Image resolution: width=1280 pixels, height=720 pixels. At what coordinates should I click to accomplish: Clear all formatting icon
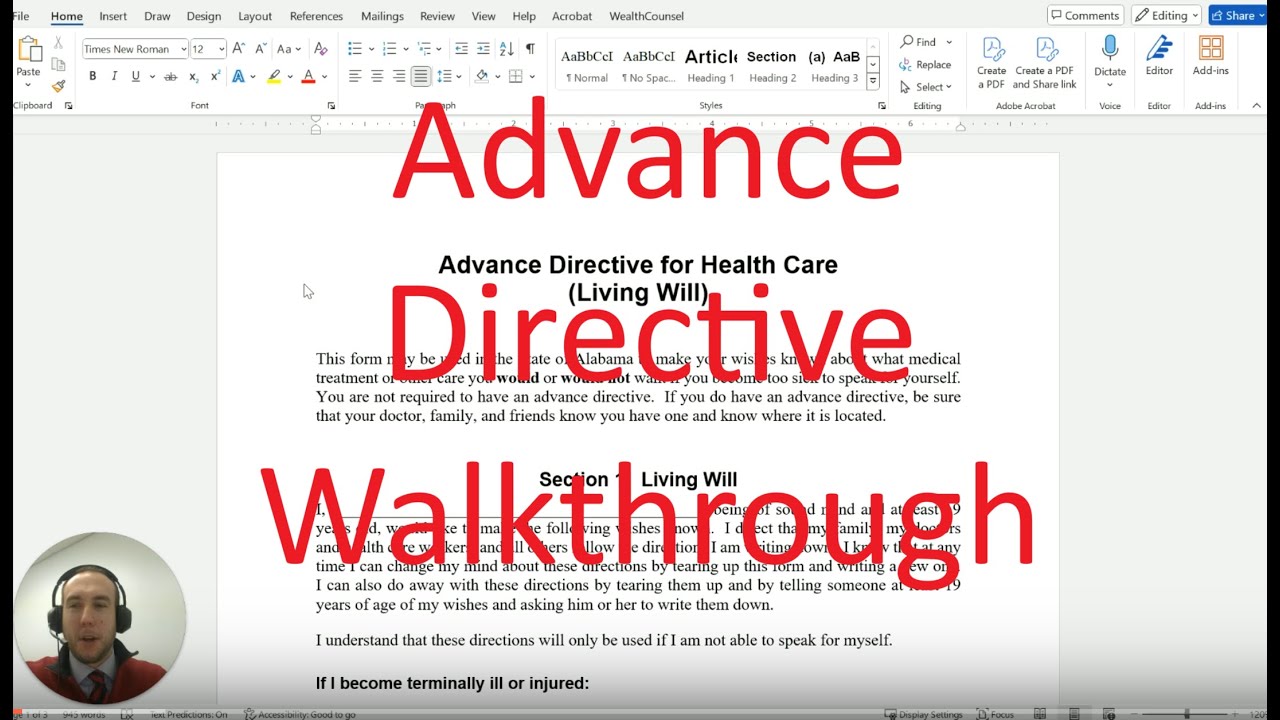pyautogui.click(x=320, y=48)
